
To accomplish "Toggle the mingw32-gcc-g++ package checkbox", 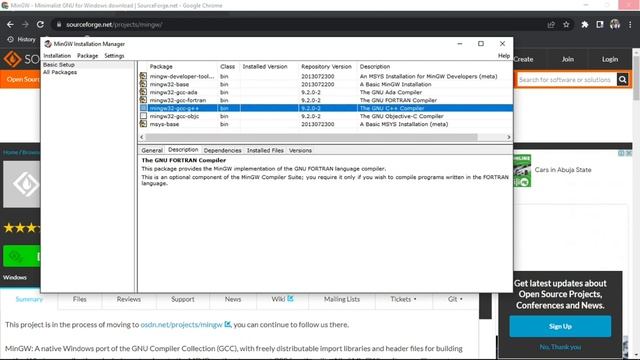I will point(143,108).
